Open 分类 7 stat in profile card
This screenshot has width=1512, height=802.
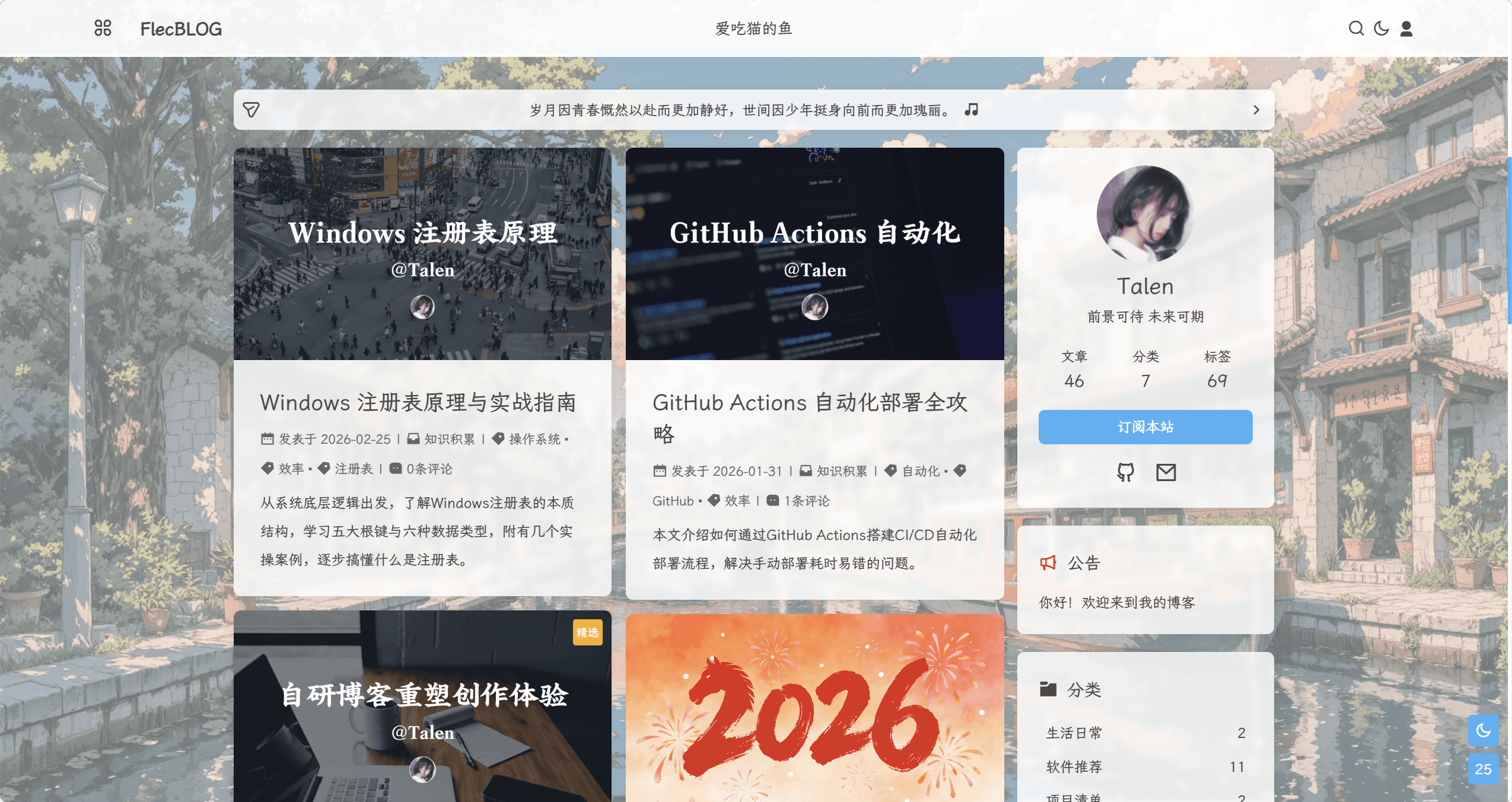1145,369
